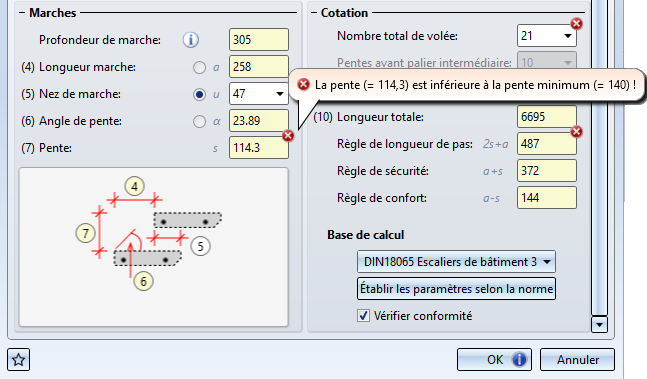Click the Longueur totale value field
The width and height of the screenshot is (647, 379).
[x=546, y=117]
